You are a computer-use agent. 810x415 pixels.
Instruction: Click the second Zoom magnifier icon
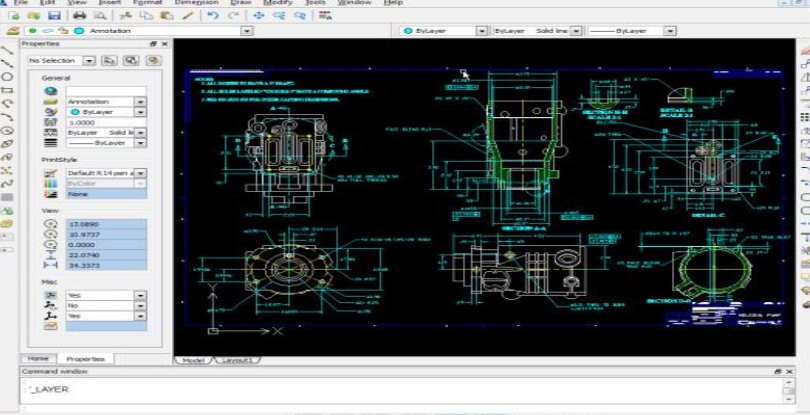(300, 16)
